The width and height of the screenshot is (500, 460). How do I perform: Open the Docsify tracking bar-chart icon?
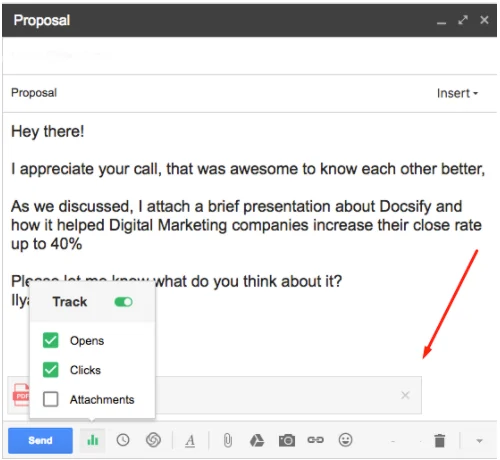point(92,440)
